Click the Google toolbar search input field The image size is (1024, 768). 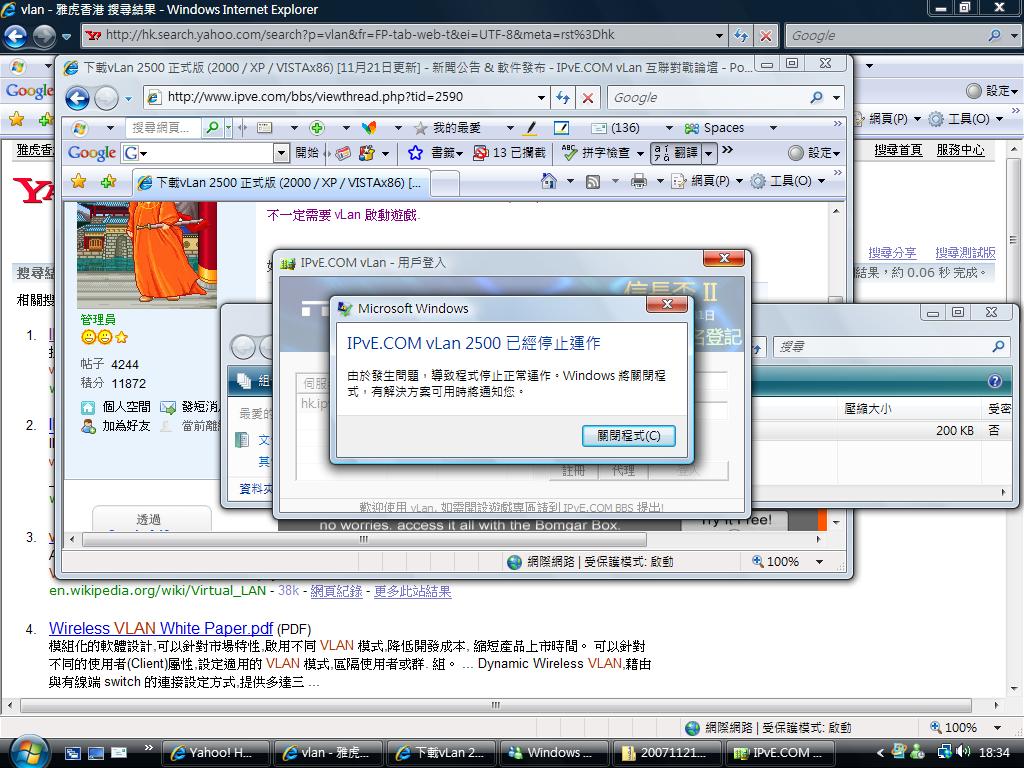click(208, 153)
